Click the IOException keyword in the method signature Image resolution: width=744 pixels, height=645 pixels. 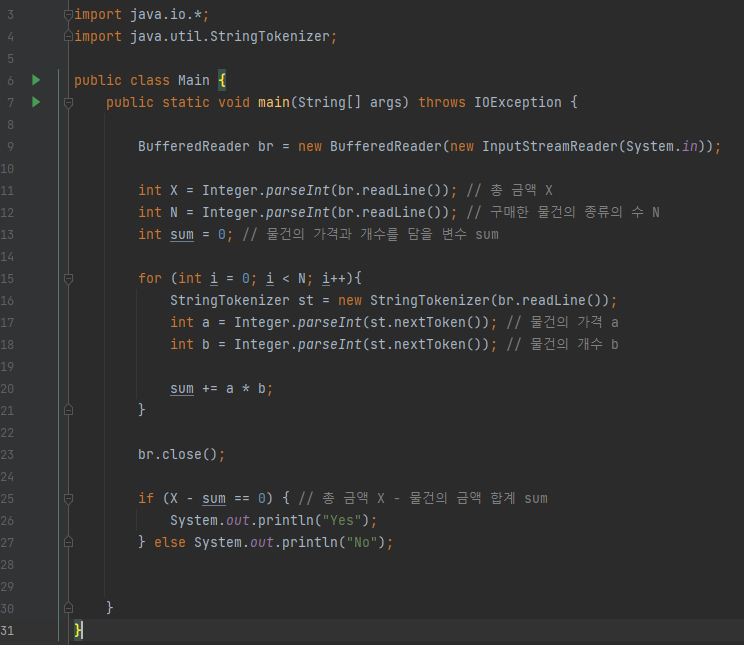pos(518,102)
